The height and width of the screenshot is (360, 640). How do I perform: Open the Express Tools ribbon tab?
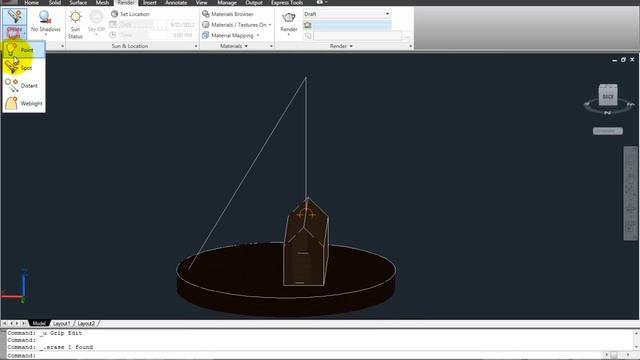coord(287,2)
